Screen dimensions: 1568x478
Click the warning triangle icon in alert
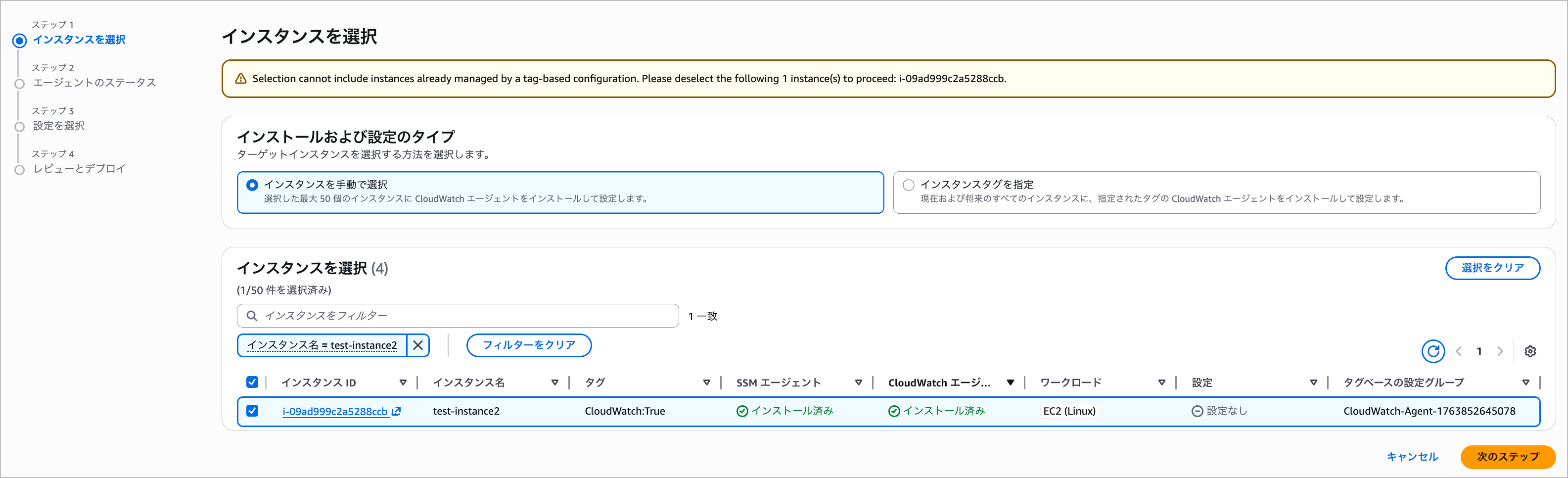[241, 79]
